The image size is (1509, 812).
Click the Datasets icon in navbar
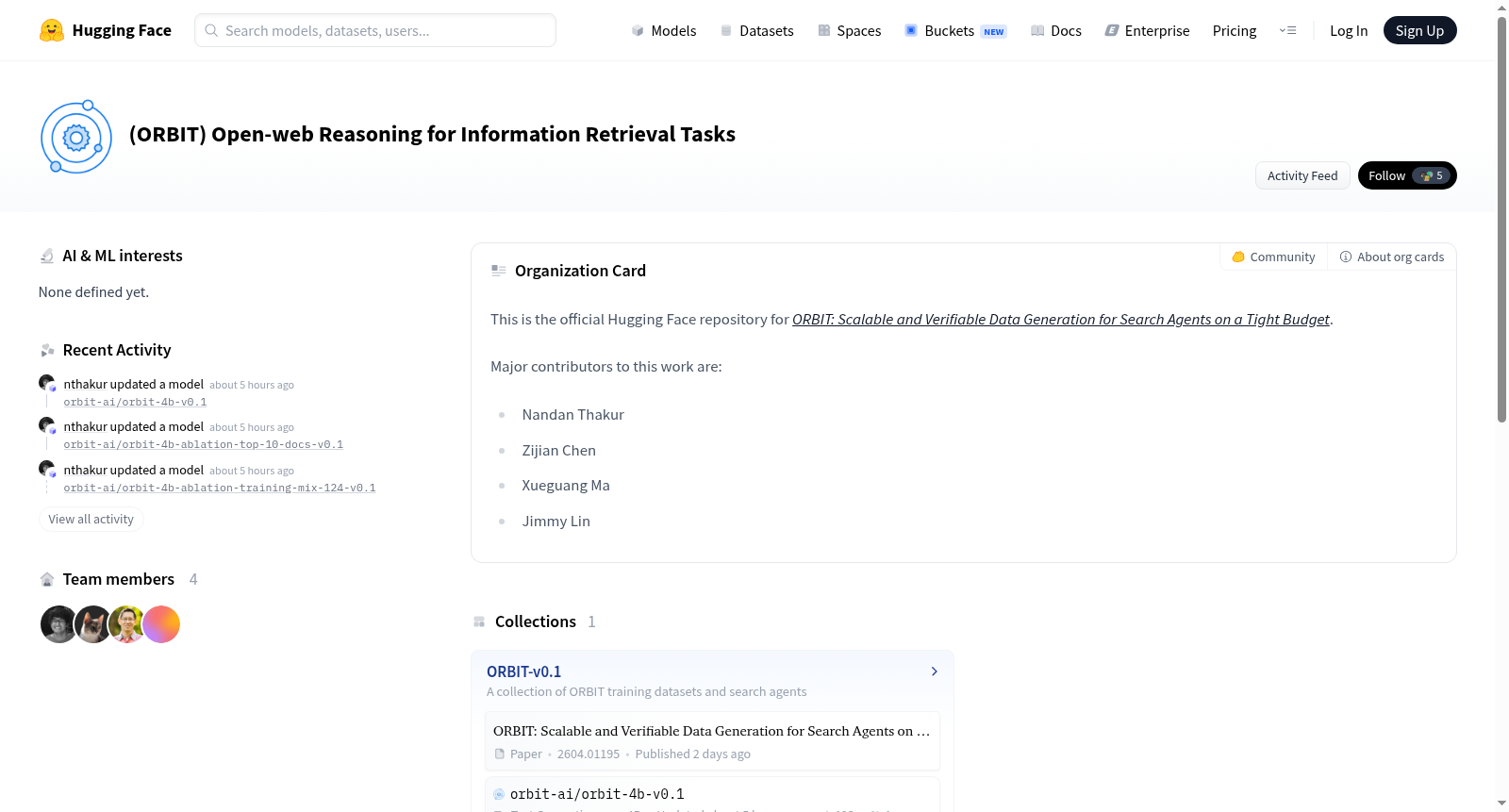click(x=726, y=31)
